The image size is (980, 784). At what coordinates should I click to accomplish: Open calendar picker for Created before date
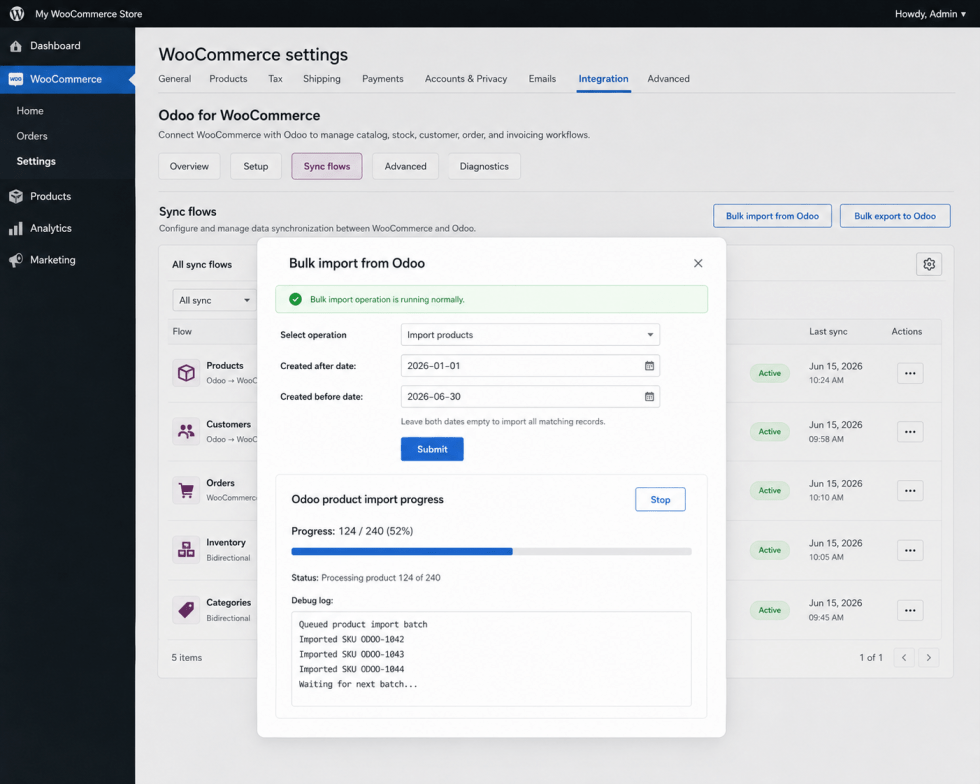click(x=649, y=396)
